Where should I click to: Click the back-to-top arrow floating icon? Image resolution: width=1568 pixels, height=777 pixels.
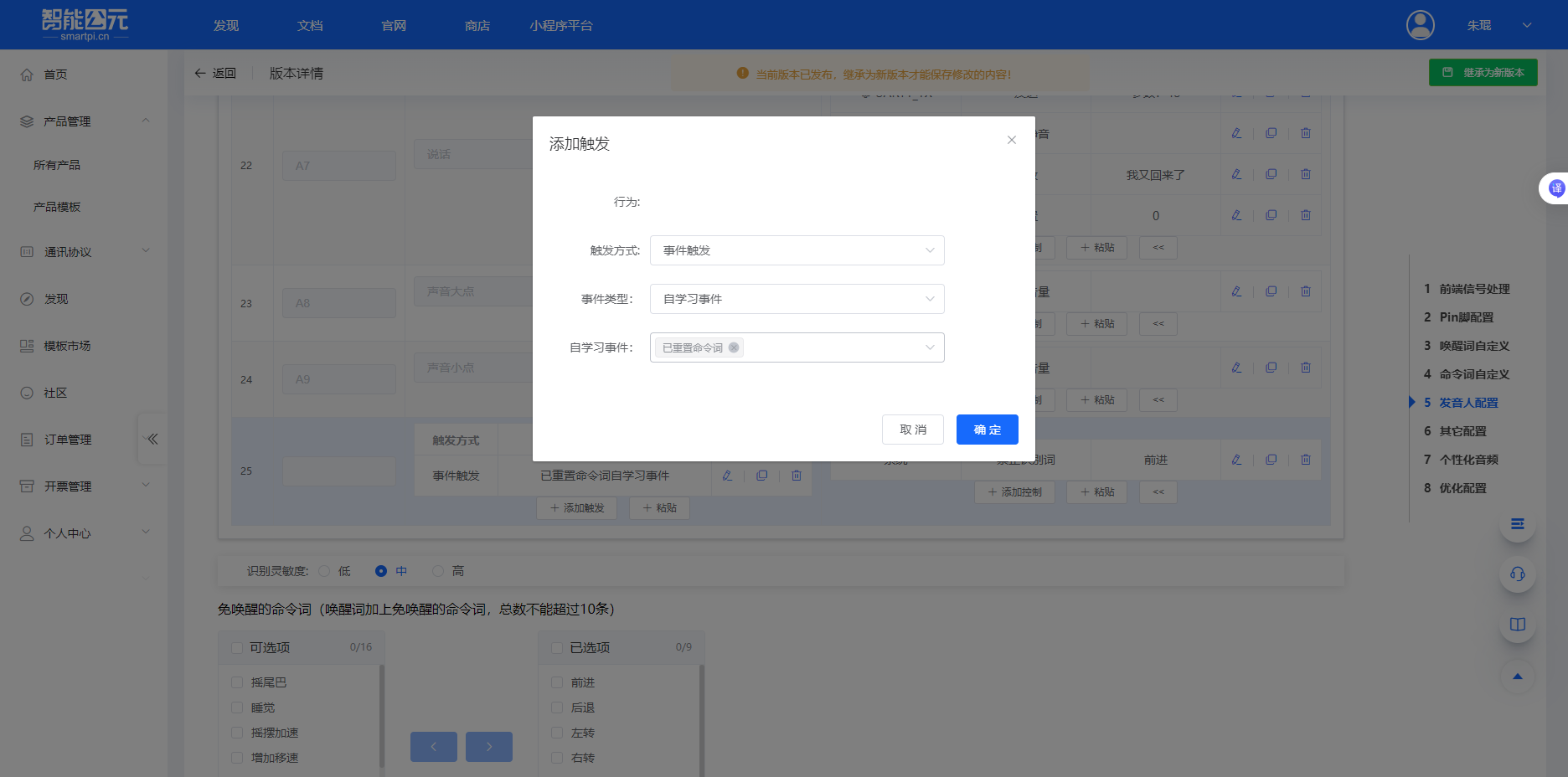pos(1517,677)
